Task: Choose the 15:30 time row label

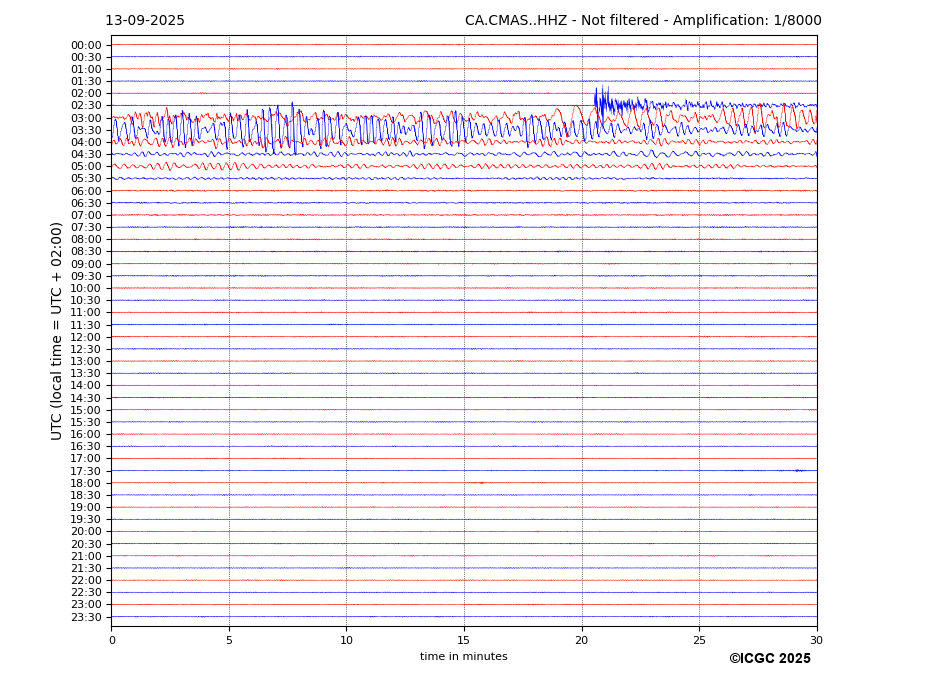Action: tap(86, 422)
